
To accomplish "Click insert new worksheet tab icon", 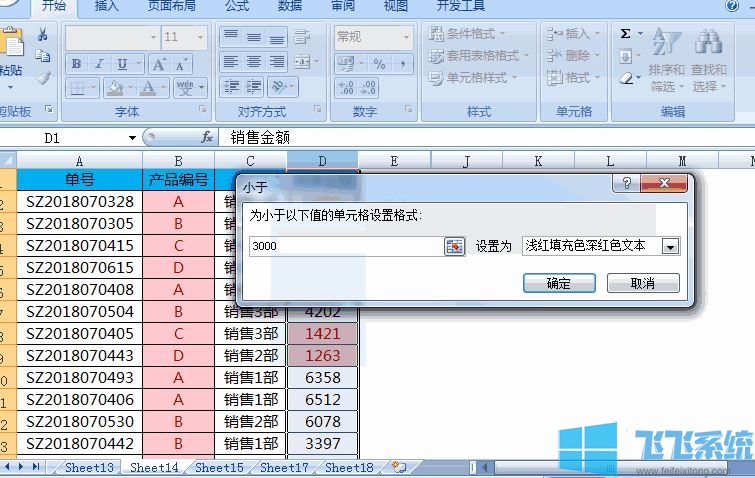I will click(399, 467).
